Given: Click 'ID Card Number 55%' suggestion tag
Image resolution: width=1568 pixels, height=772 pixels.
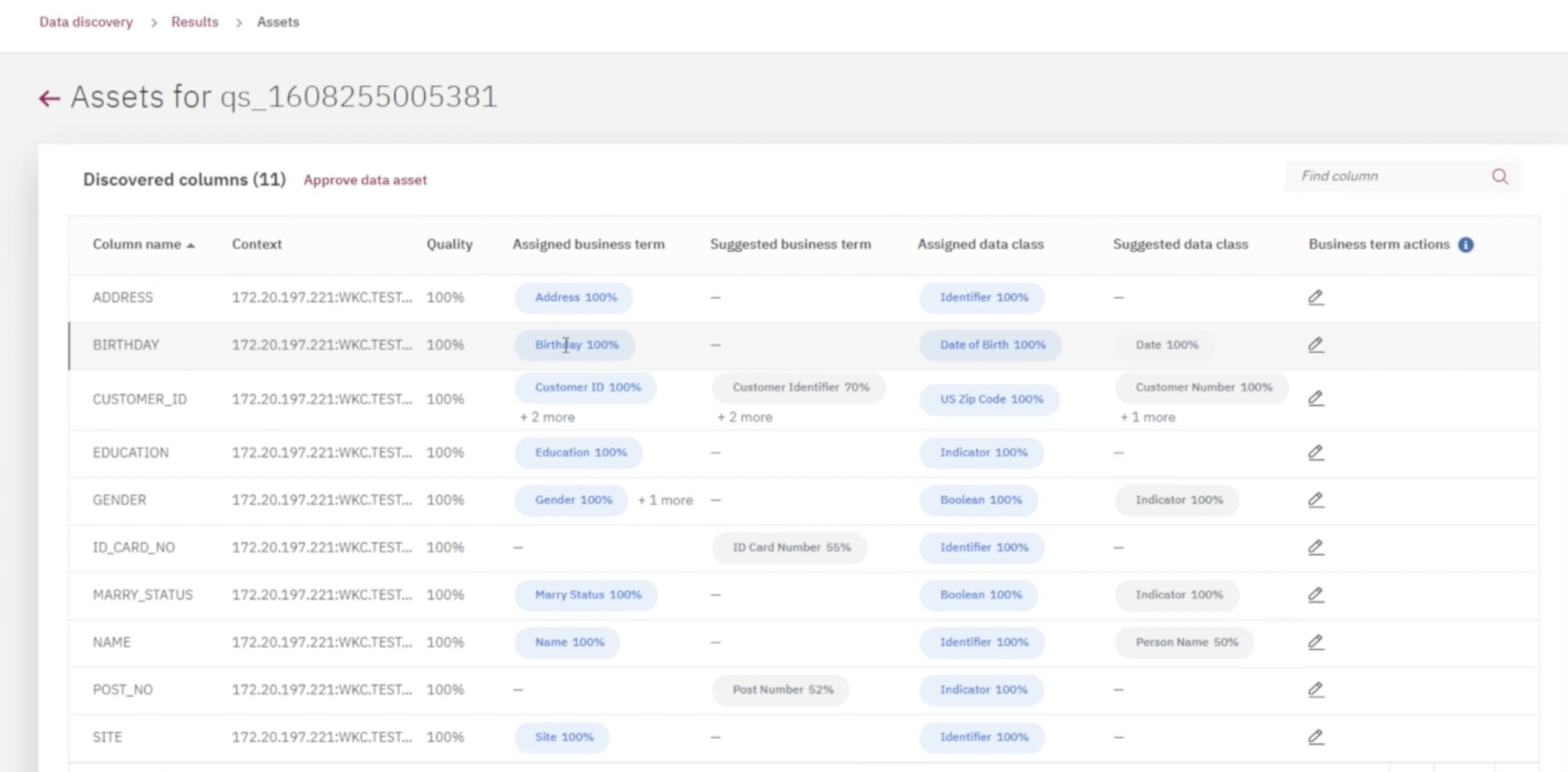Looking at the screenshot, I should tap(790, 548).
